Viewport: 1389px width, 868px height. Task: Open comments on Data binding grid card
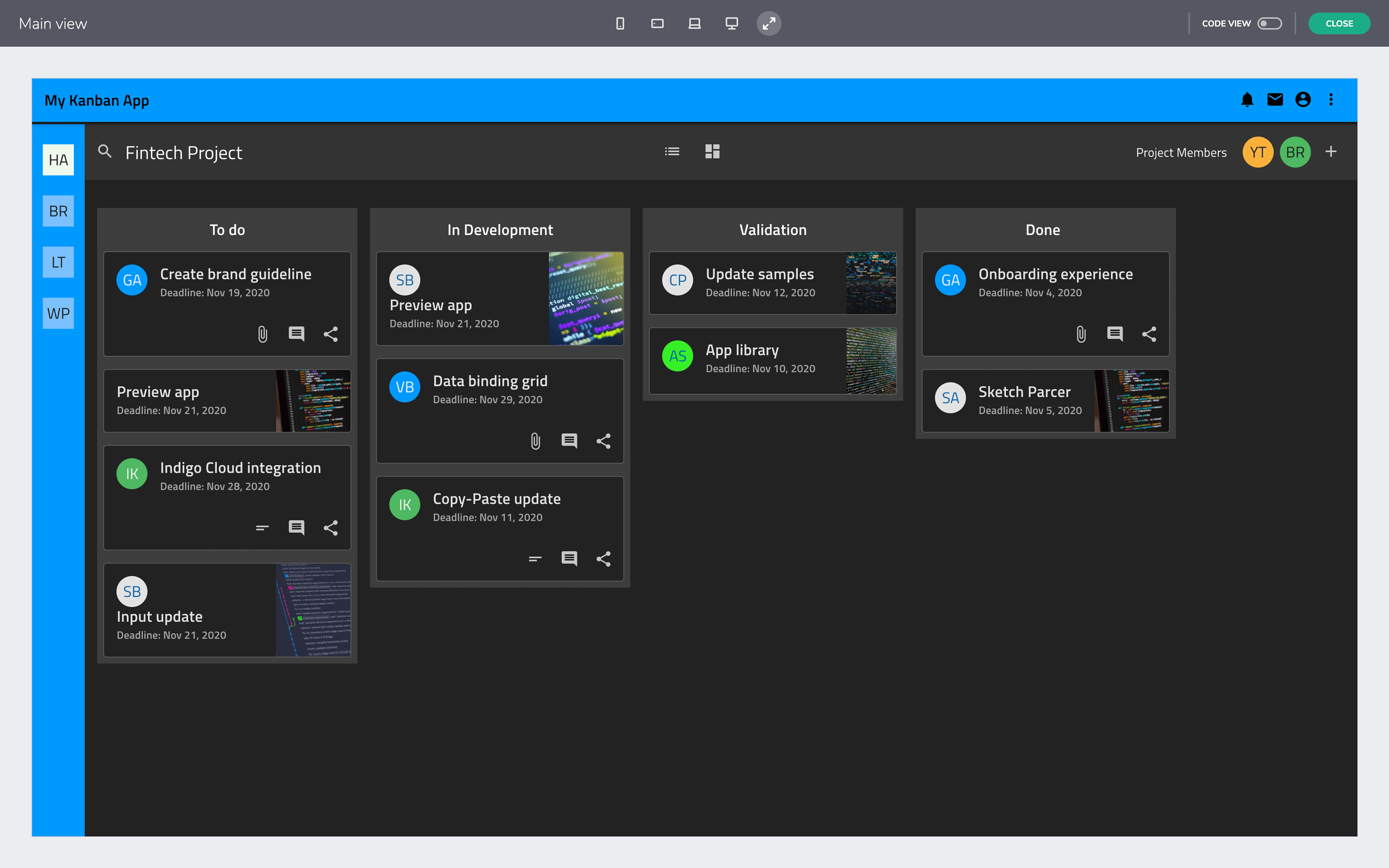(x=569, y=441)
